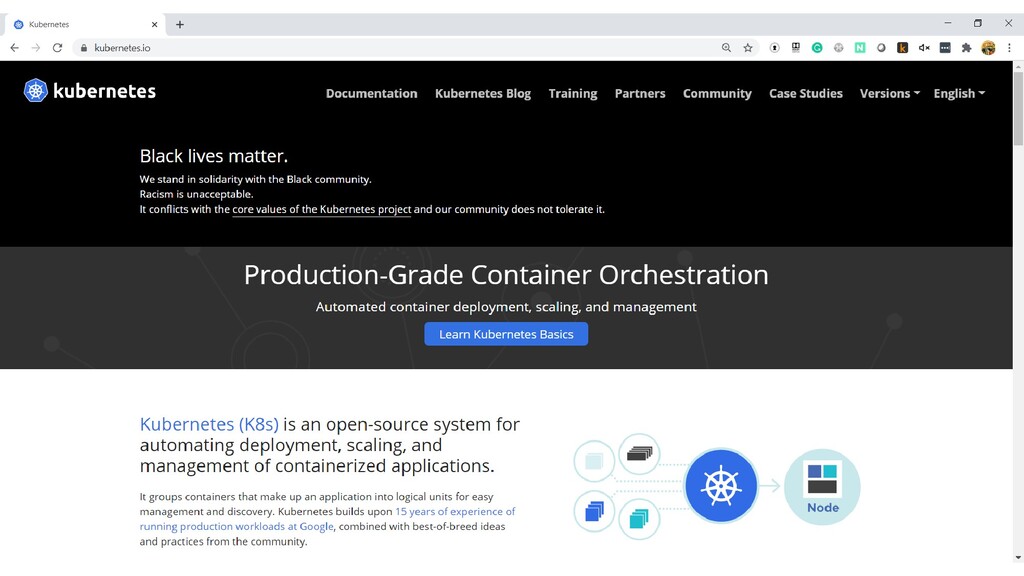View Case Studies

[806, 93]
